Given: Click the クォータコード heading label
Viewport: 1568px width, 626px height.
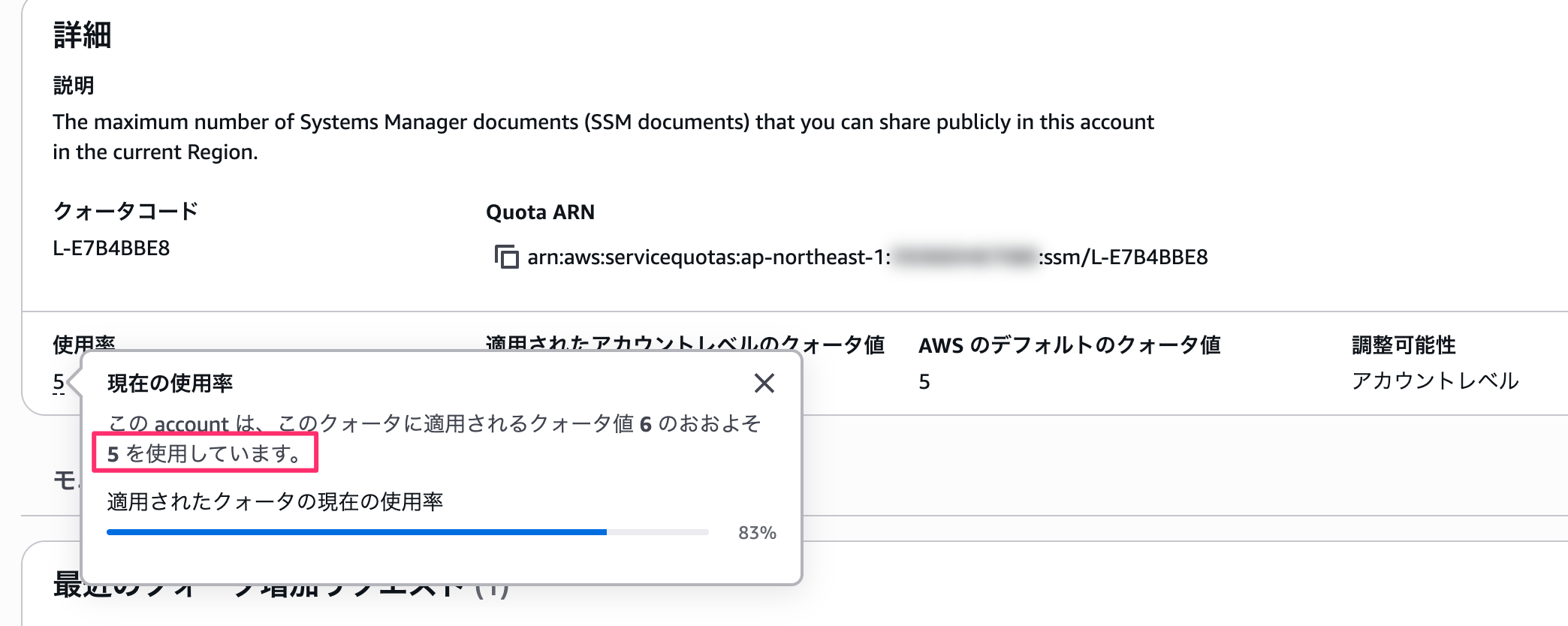Looking at the screenshot, I should (x=125, y=211).
